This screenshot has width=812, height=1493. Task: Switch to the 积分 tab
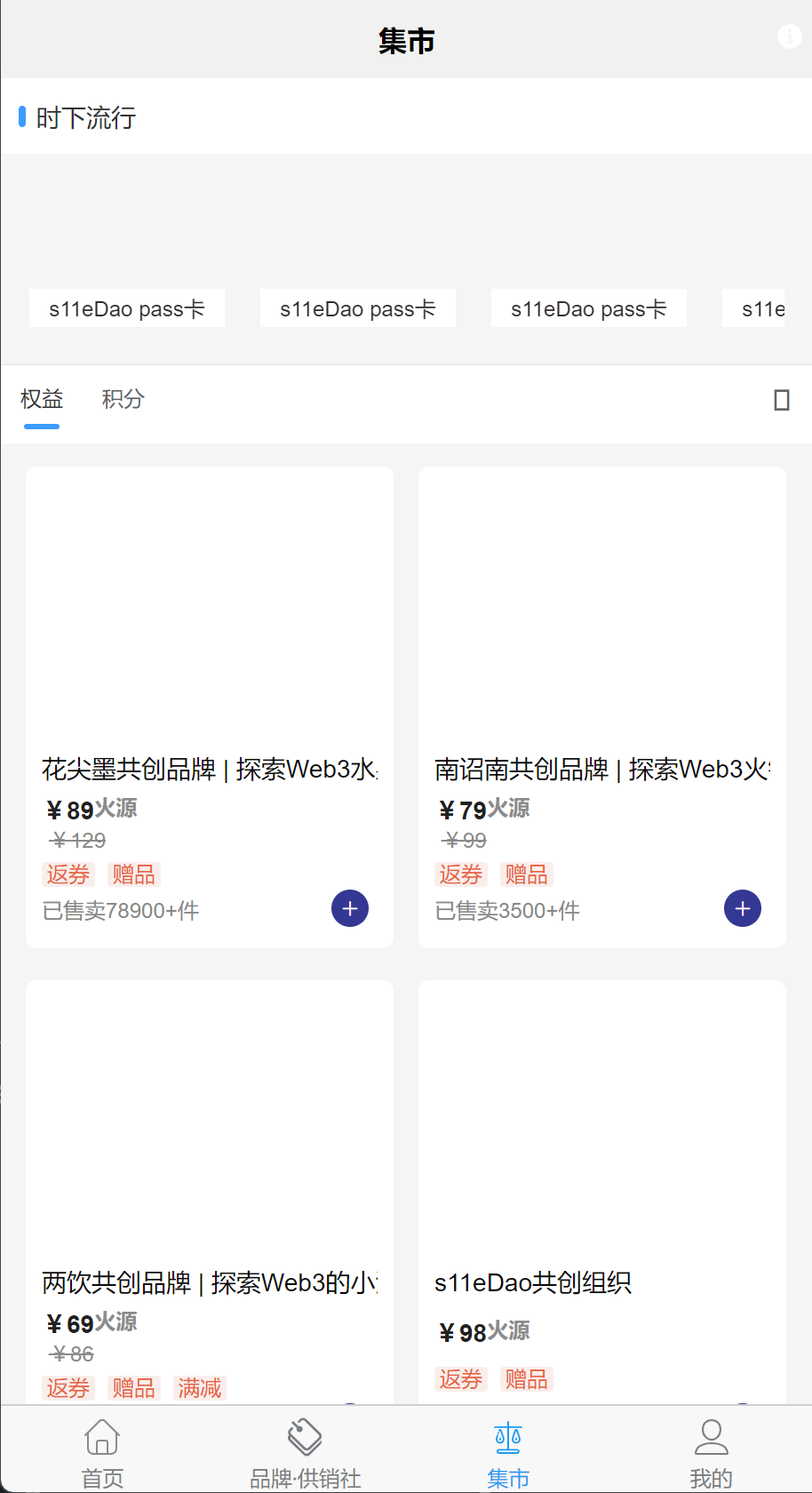(123, 399)
